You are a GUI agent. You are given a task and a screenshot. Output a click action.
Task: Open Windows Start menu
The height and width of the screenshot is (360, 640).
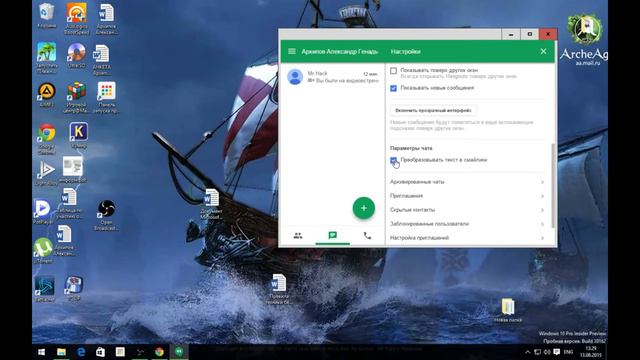(x=42, y=352)
